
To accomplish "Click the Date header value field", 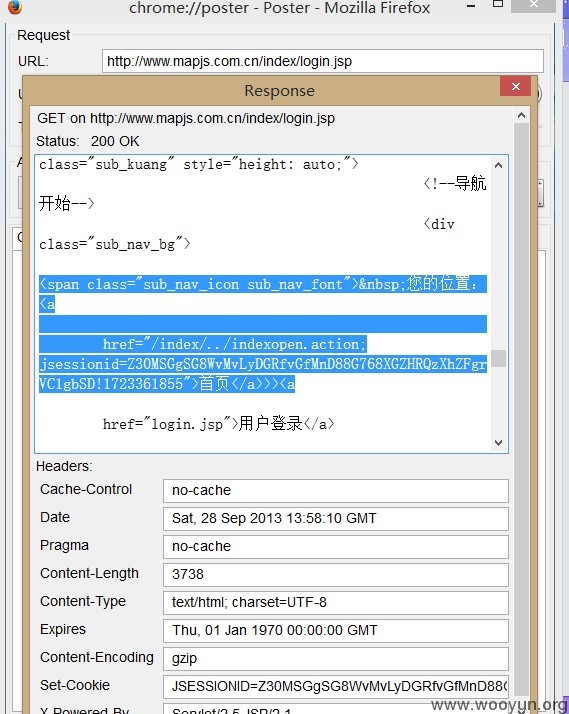I will (335, 519).
